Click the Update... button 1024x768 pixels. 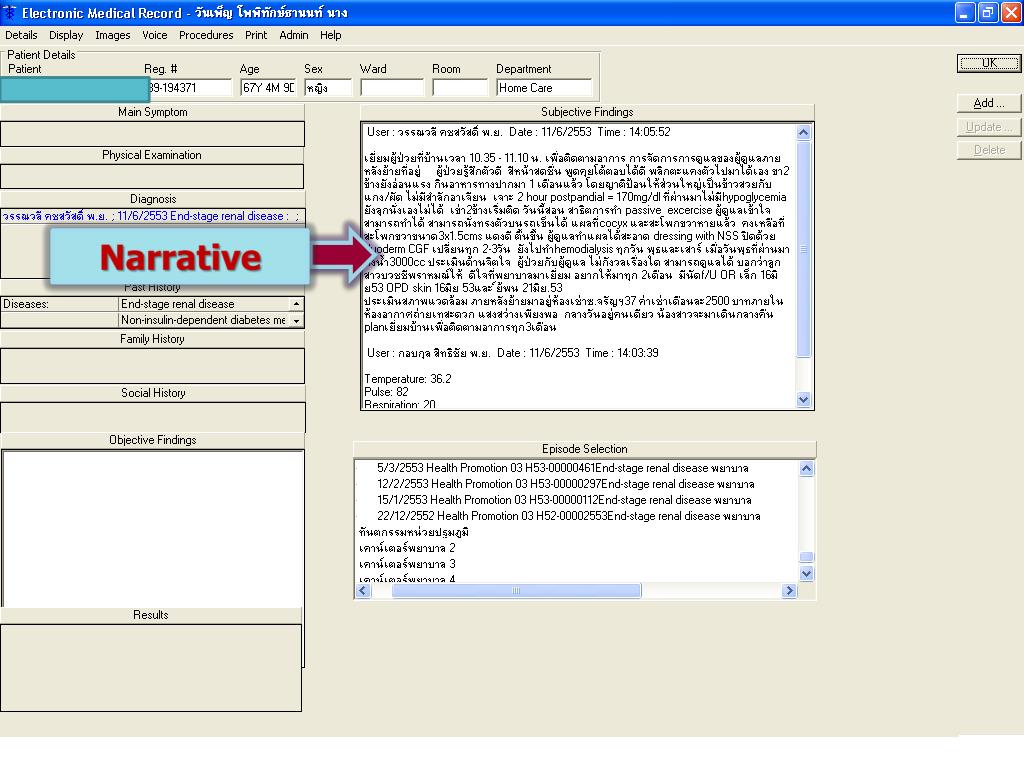(989, 127)
